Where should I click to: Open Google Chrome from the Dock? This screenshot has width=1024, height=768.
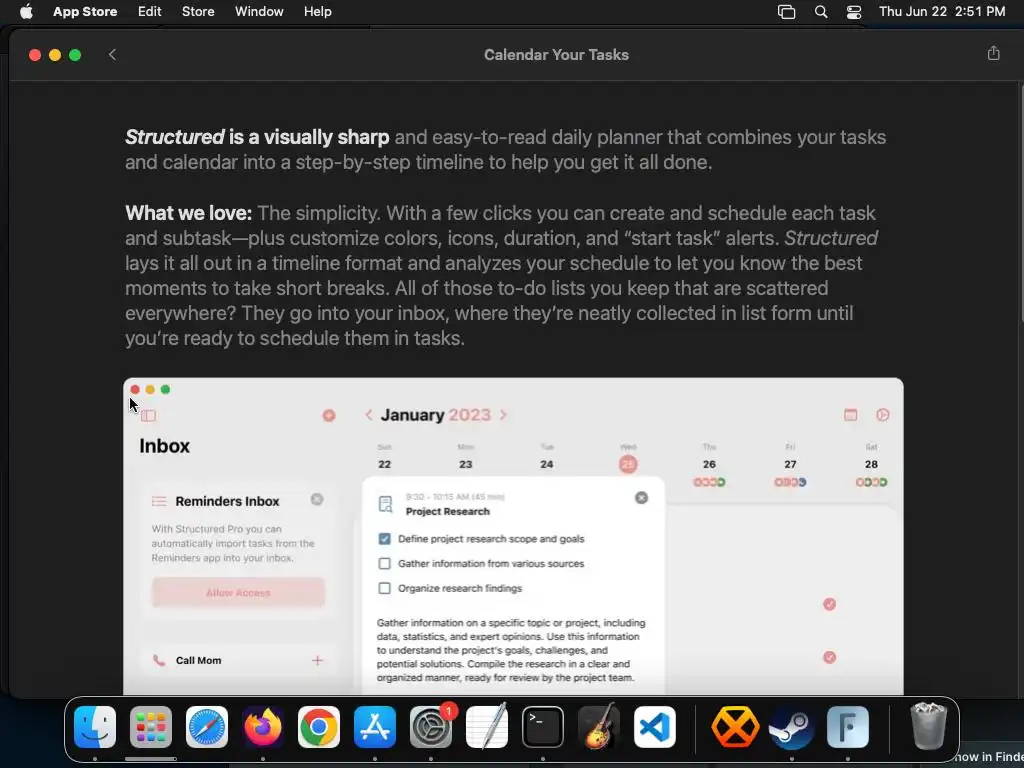click(x=319, y=727)
